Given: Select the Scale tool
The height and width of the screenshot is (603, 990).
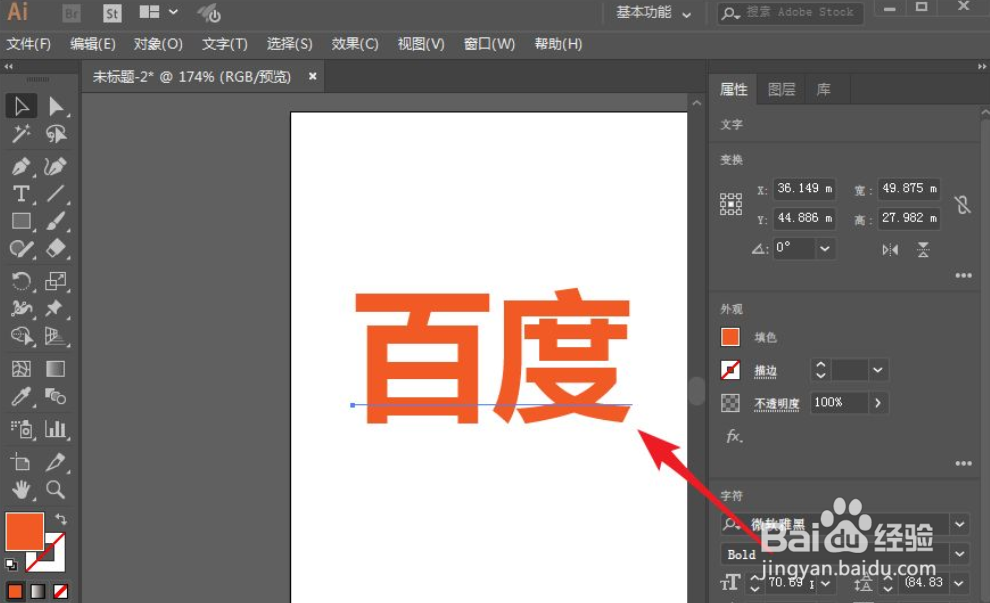Looking at the screenshot, I should (x=56, y=280).
